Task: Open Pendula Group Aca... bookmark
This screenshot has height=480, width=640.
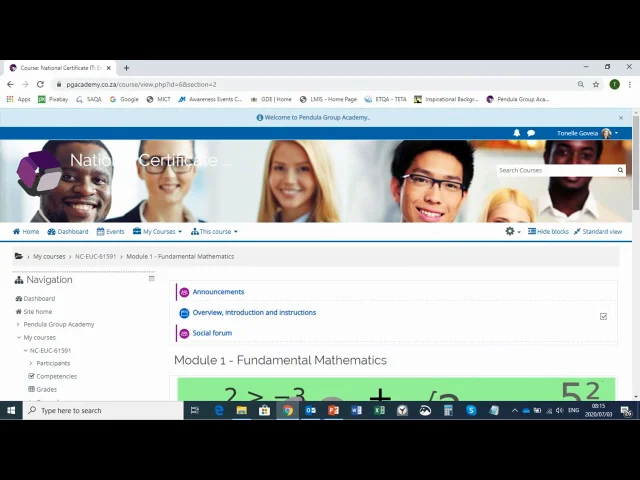Action: point(518,99)
